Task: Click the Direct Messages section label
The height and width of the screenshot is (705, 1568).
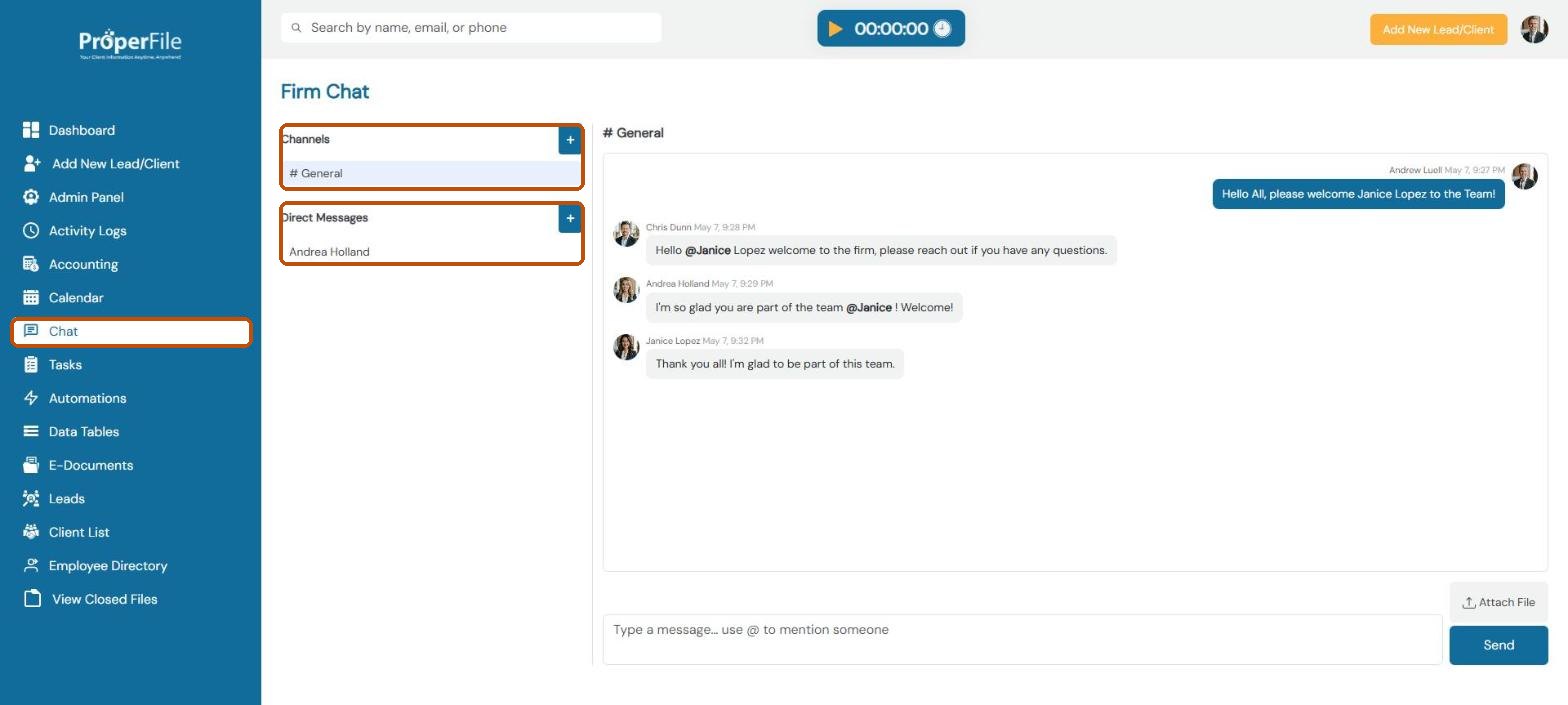Action: pyautogui.click(x=325, y=217)
